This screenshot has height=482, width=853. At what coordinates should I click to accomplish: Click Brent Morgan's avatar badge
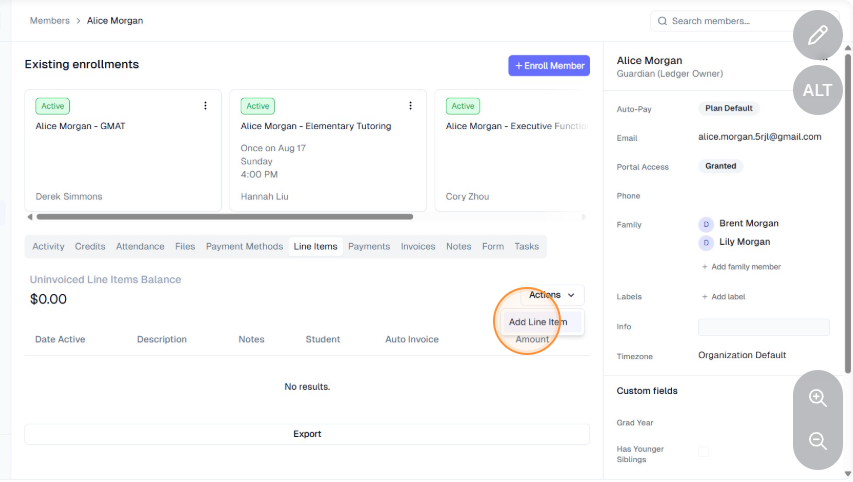pos(706,224)
